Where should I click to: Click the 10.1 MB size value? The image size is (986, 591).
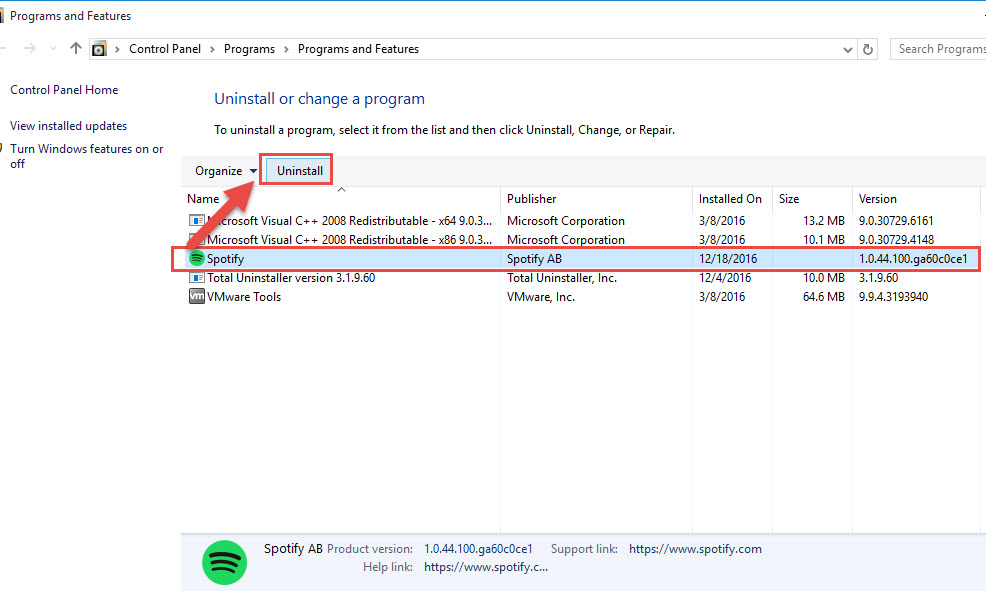(x=824, y=240)
